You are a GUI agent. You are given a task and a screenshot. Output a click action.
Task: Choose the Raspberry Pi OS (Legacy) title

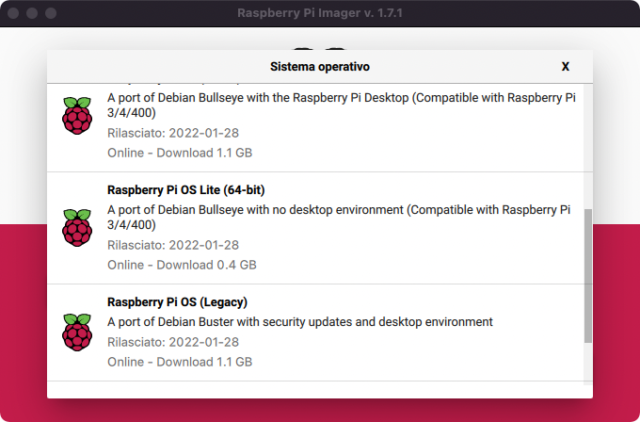(x=176, y=302)
